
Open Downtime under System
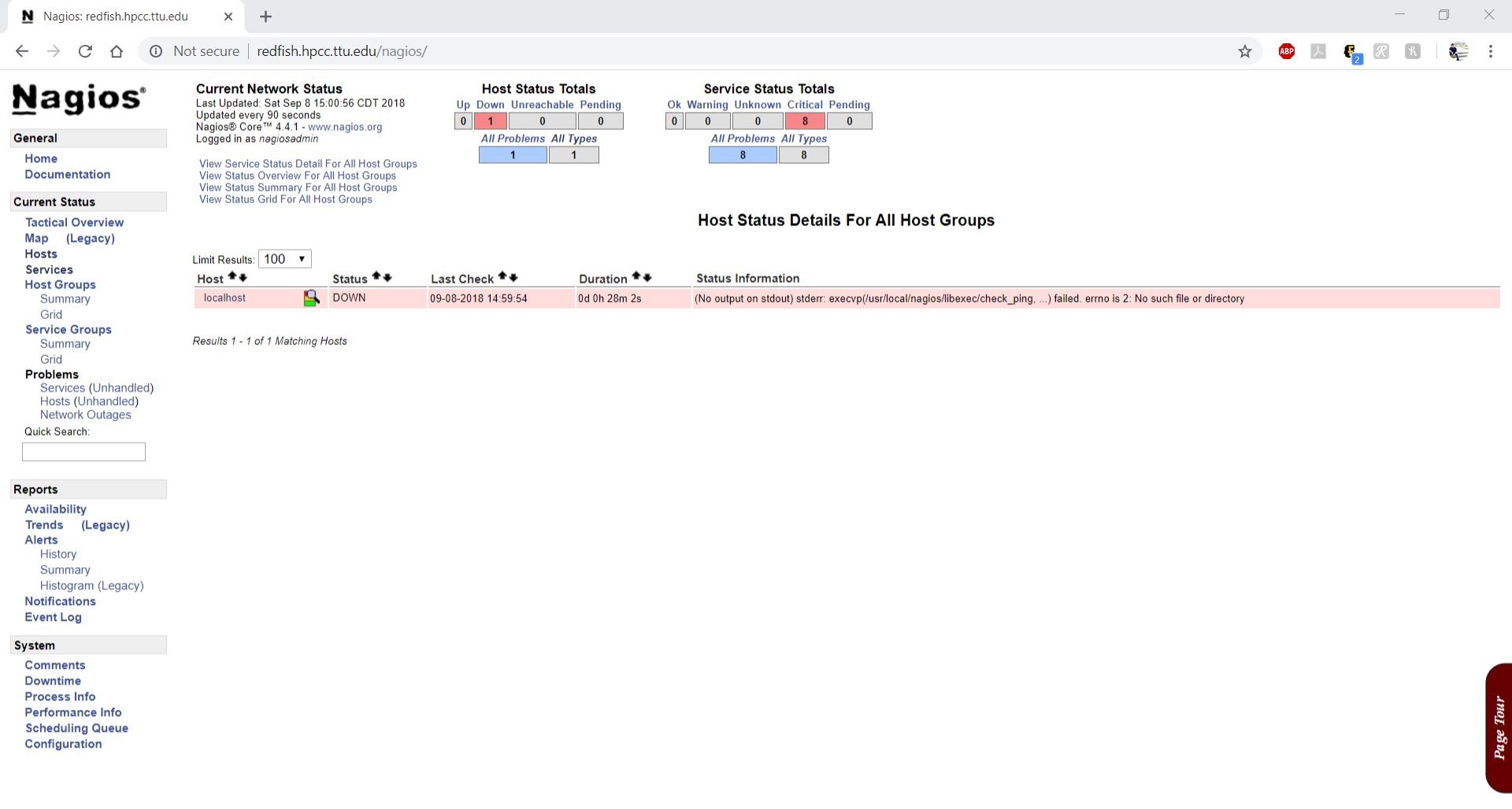(x=53, y=681)
